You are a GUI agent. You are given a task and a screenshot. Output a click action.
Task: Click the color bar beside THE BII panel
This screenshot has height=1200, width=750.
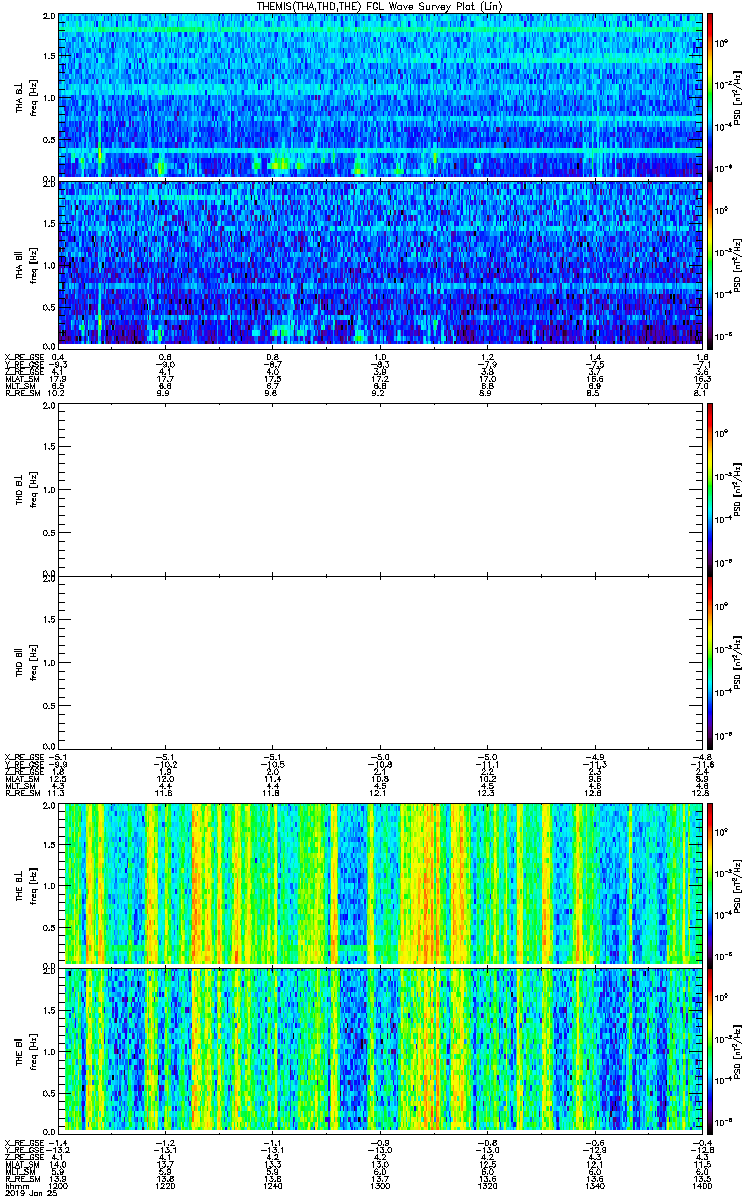pyautogui.click(x=710, y=1049)
